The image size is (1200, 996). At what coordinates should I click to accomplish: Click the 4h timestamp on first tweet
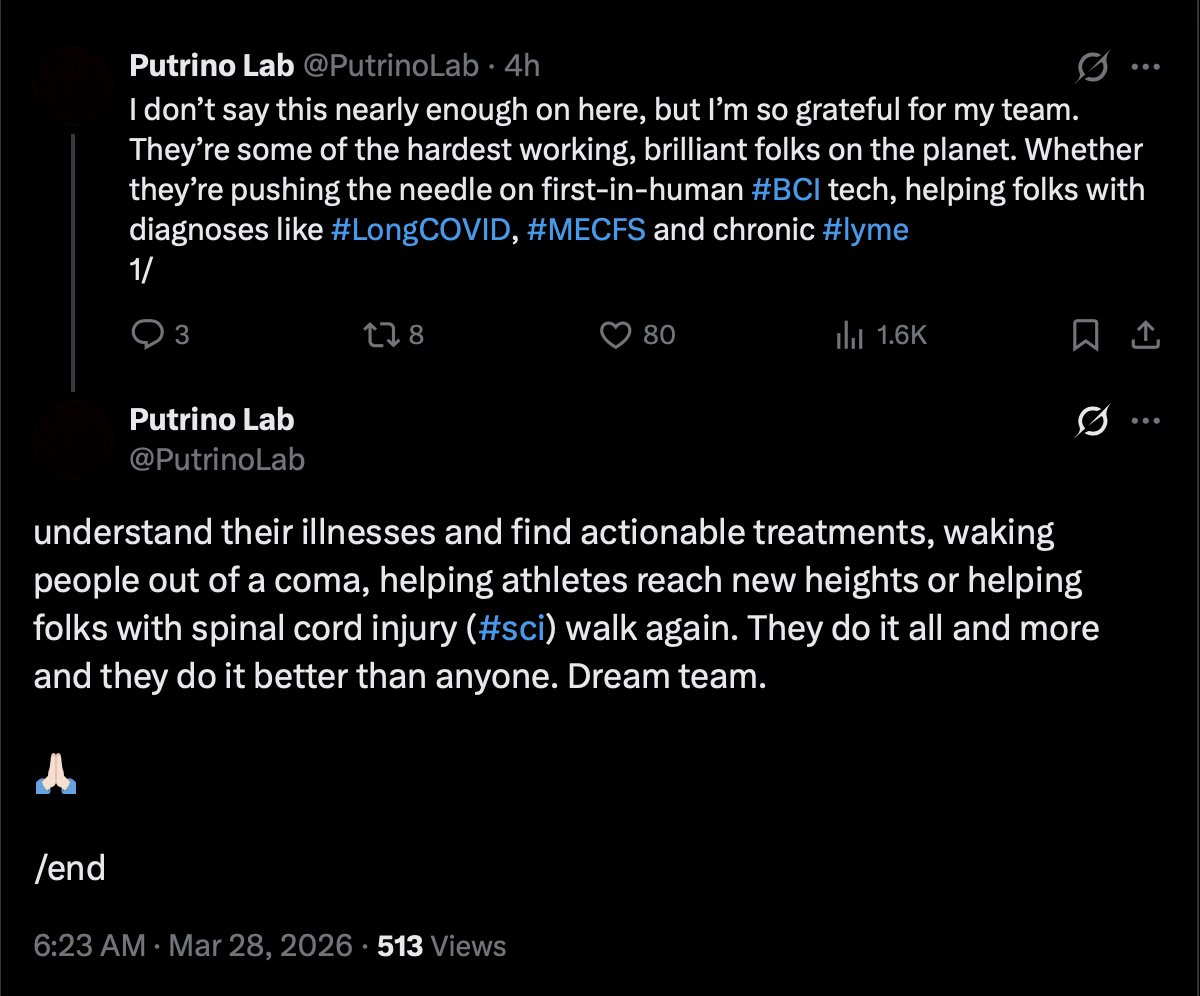pyautogui.click(x=522, y=66)
